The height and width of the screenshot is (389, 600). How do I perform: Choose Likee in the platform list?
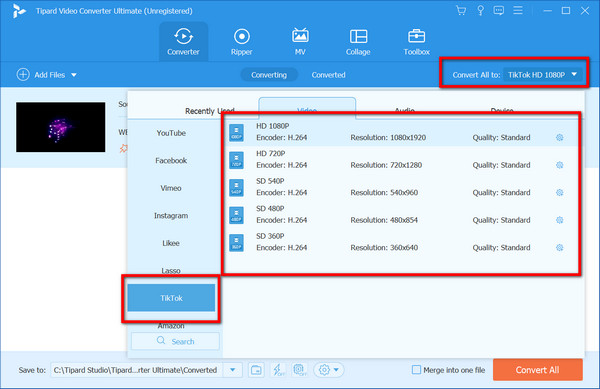click(x=171, y=243)
